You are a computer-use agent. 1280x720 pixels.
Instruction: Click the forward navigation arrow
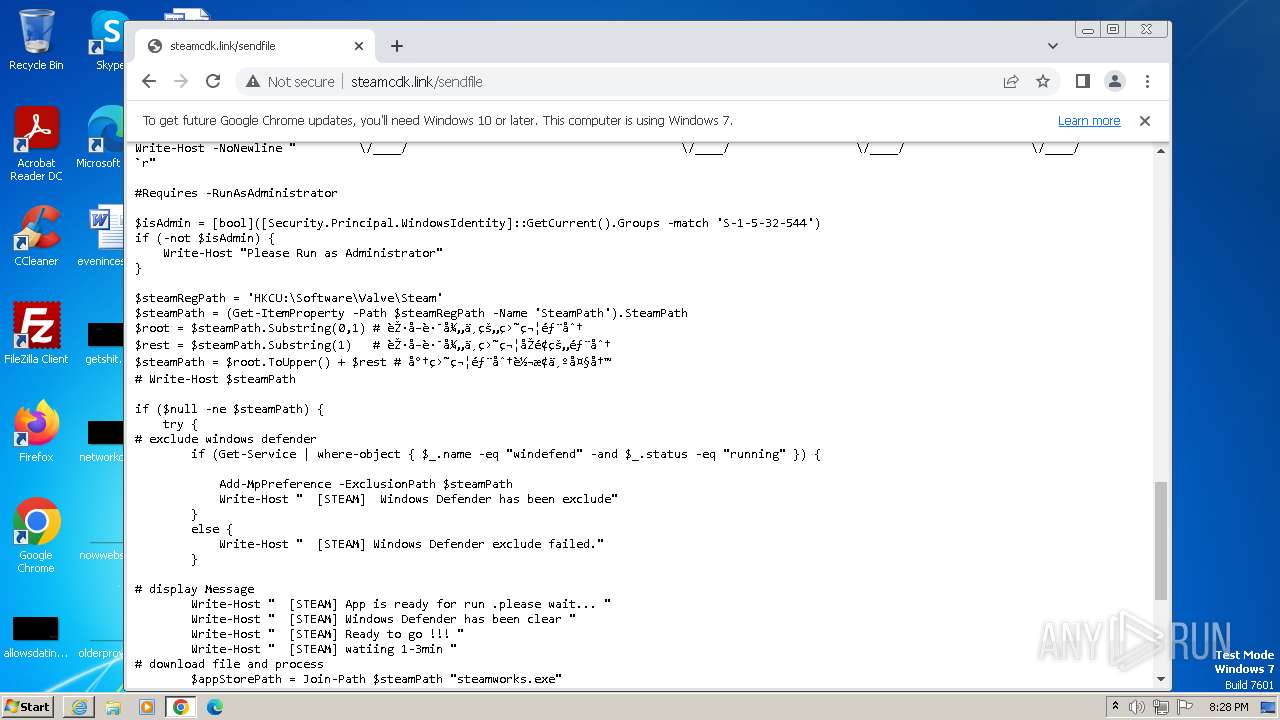coord(181,81)
